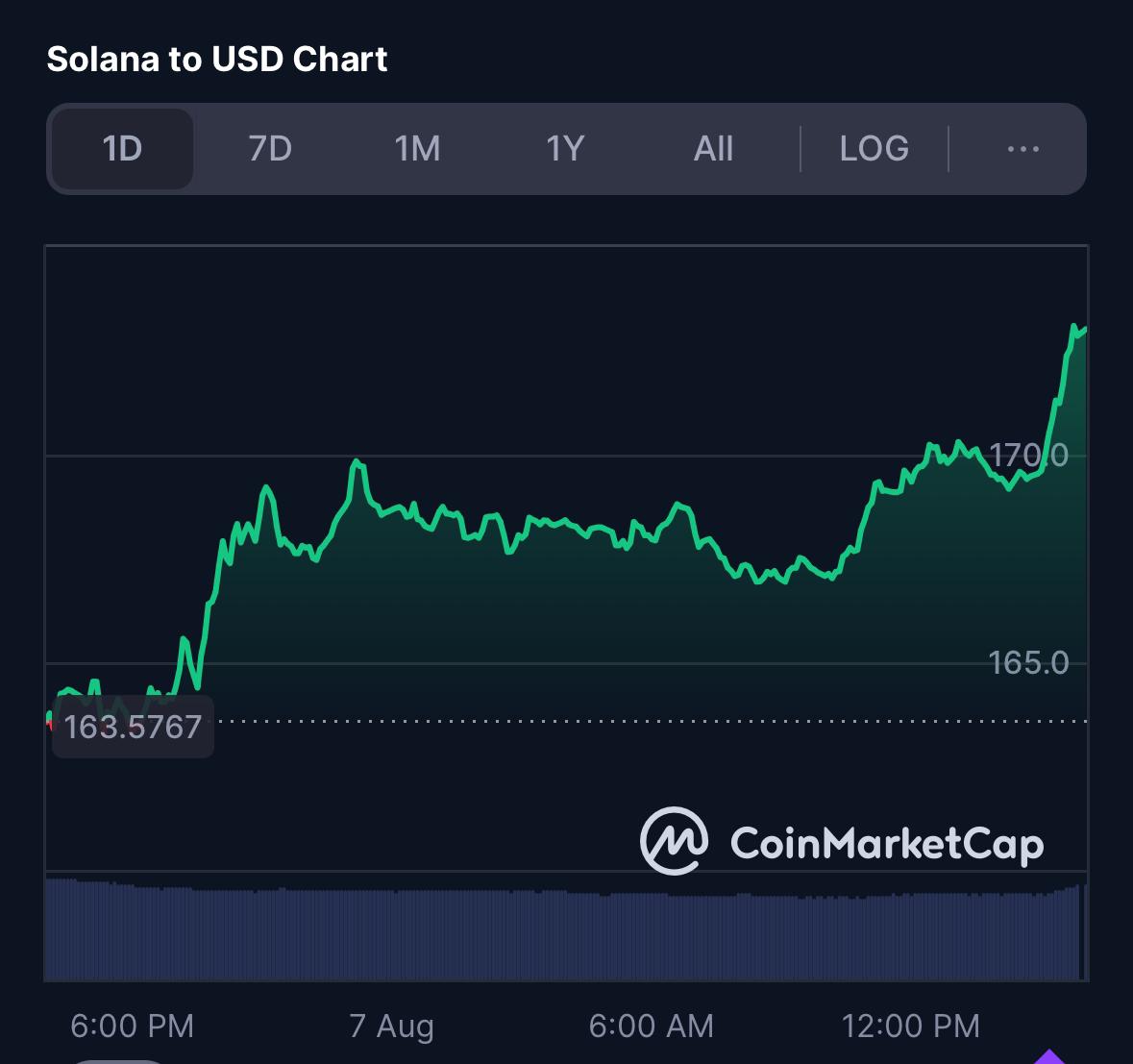Select the 1D time range tab

coord(122,149)
